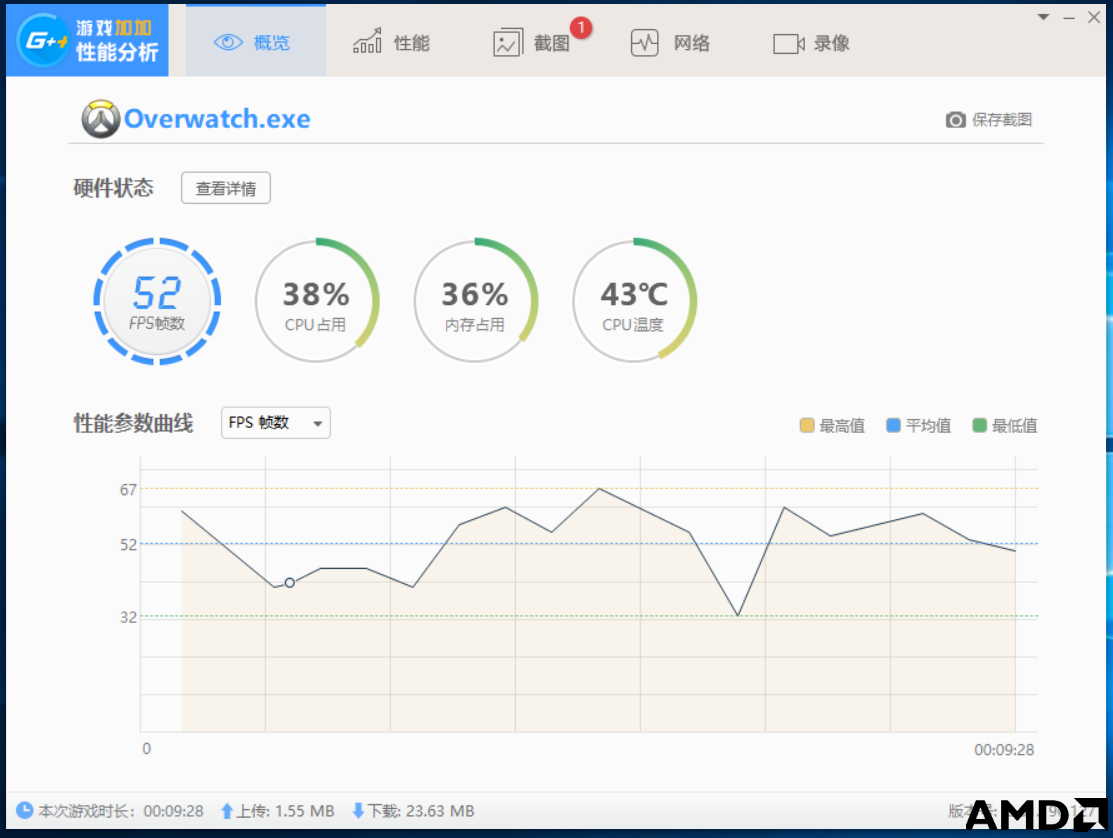The height and width of the screenshot is (838, 1113).
Task: Click the 52 label on the chart axis
Action: (x=128, y=545)
